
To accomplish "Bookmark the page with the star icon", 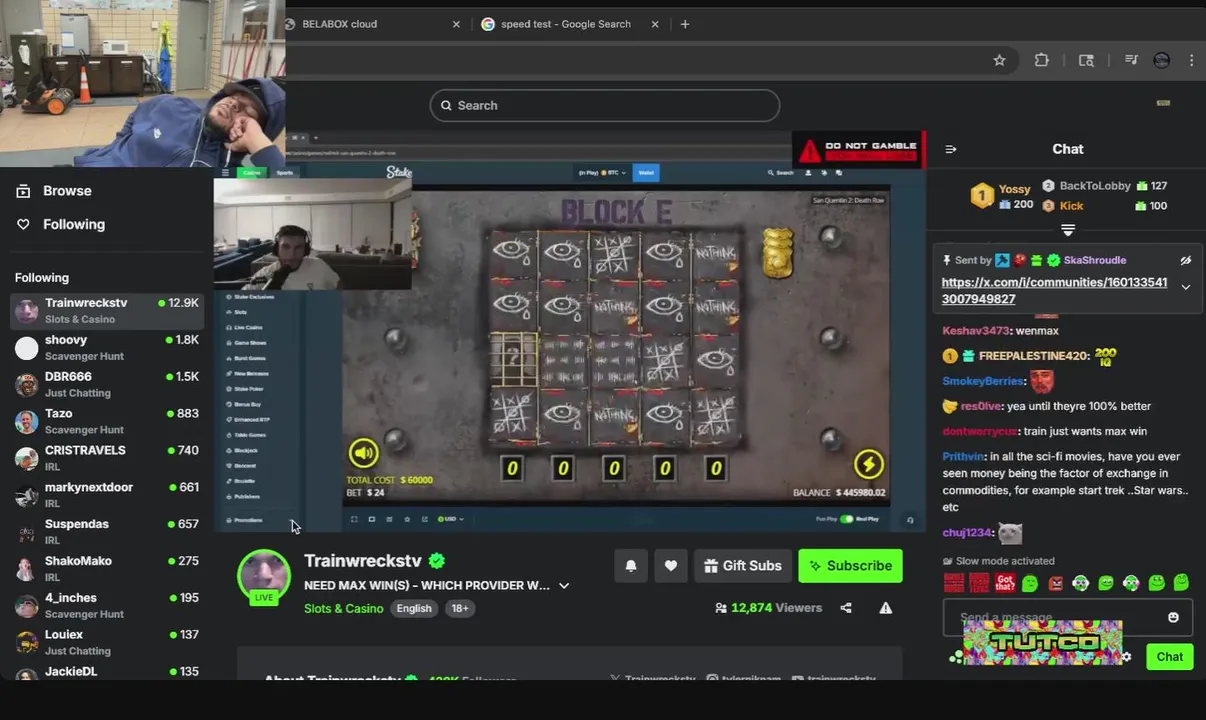I will (x=999, y=60).
